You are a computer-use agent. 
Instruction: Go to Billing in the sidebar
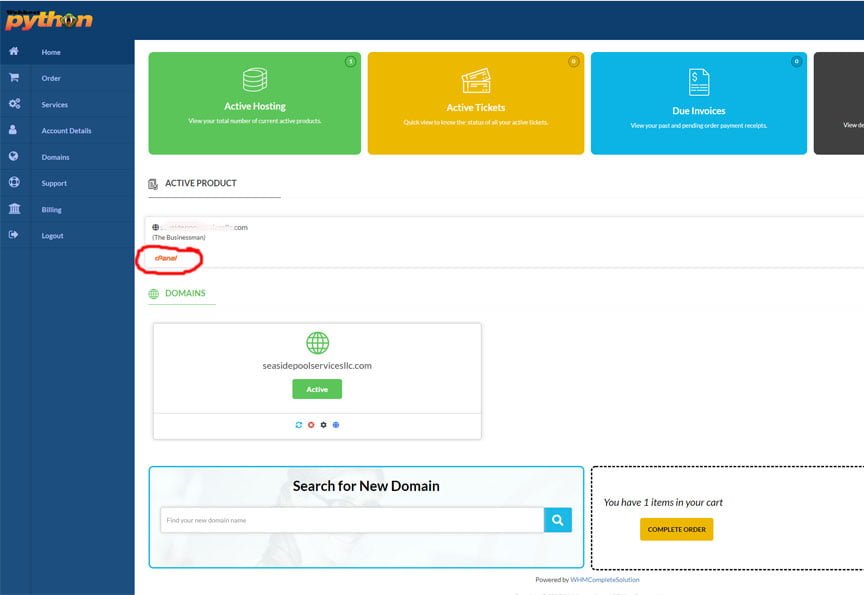tap(51, 209)
